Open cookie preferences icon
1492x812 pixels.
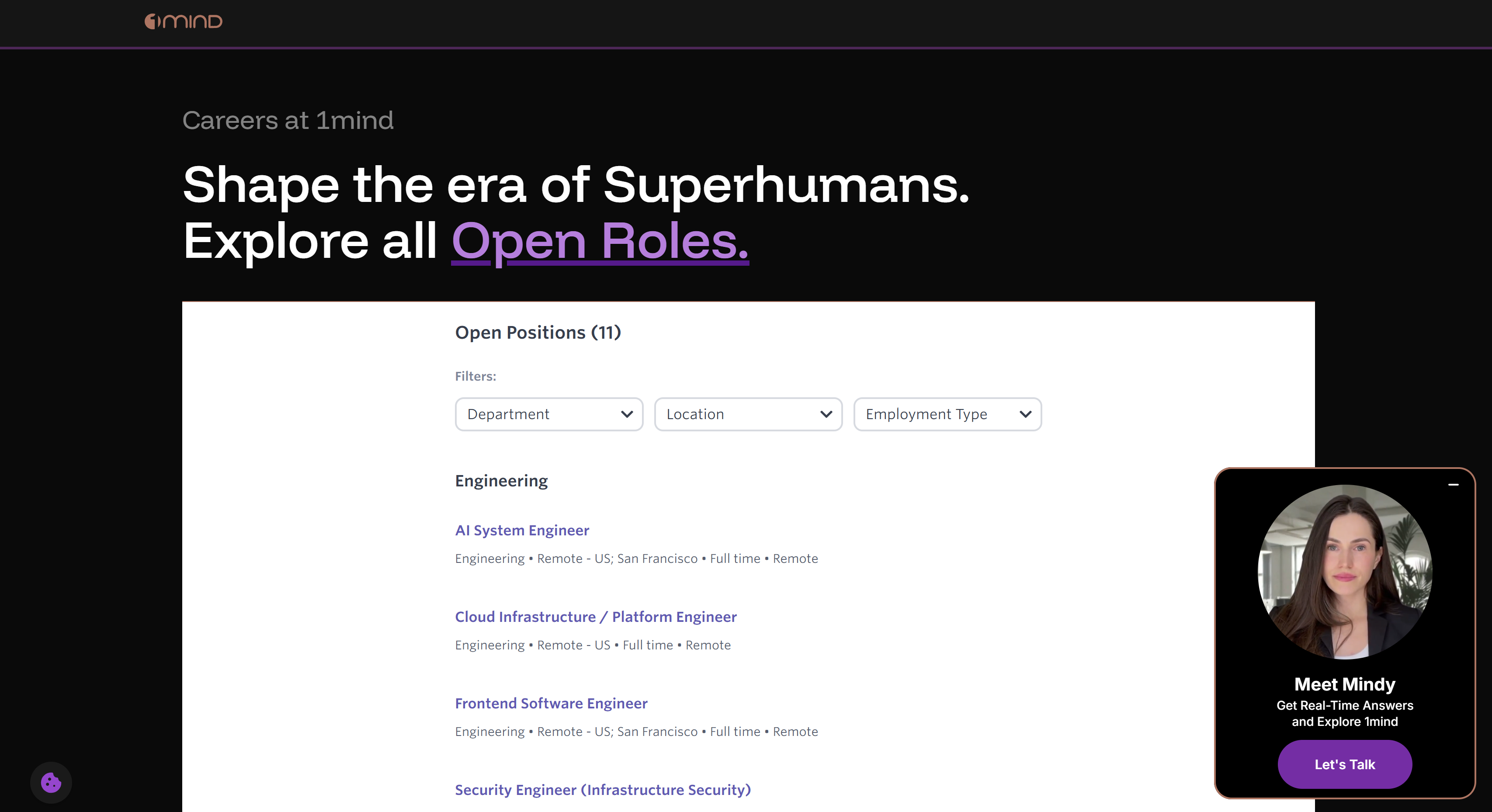(x=51, y=782)
